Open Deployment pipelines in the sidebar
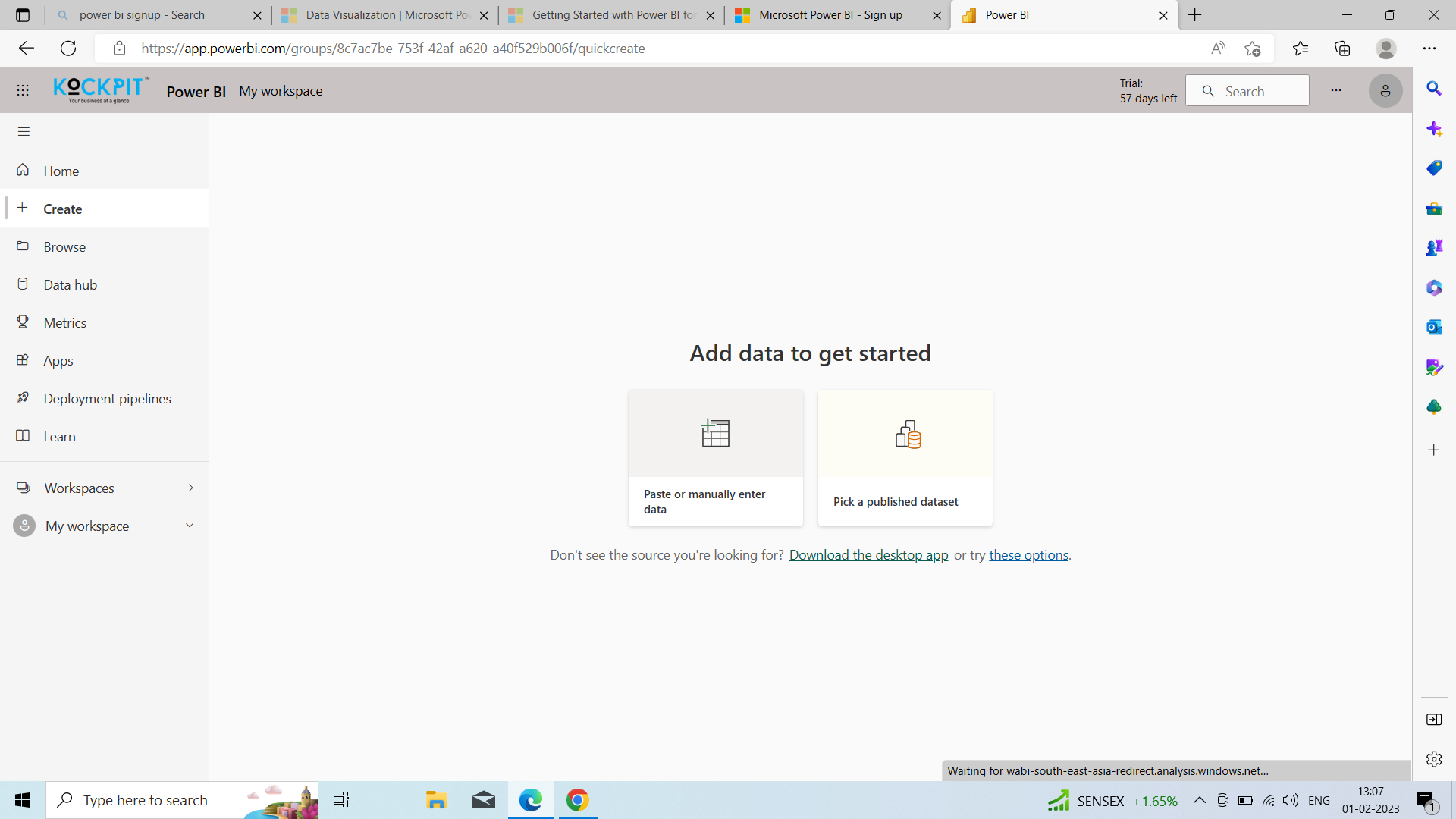The image size is (1456, 819). (x=105, y=398)
